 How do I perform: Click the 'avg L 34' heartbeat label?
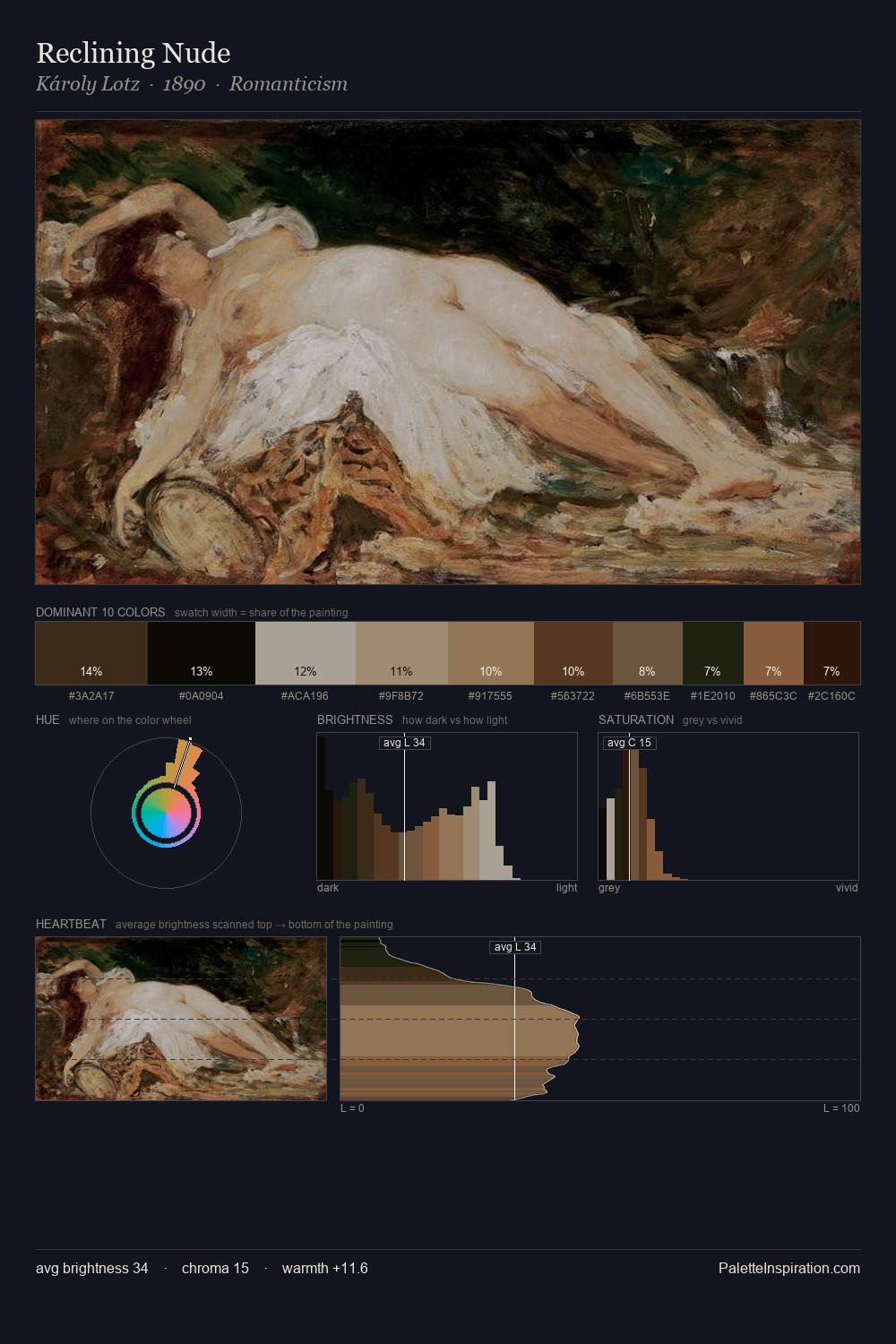[x=515, y=947]
